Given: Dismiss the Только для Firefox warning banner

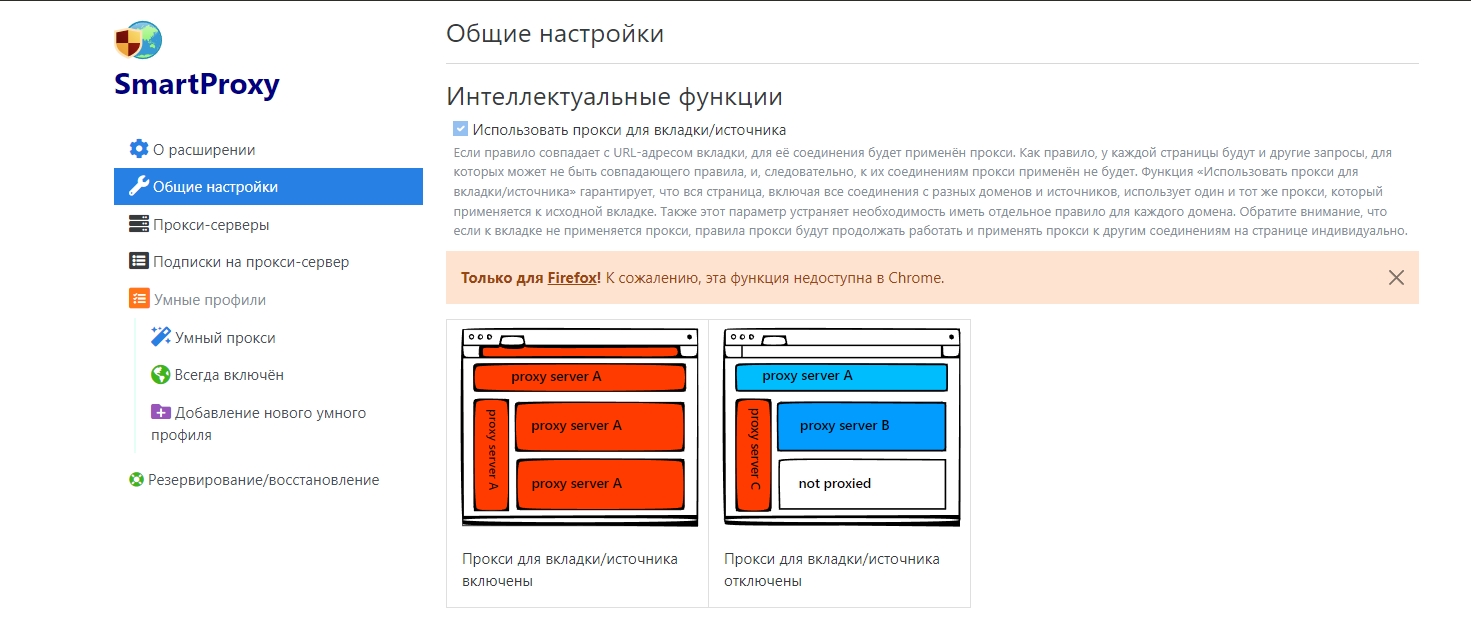Looking at the screenshot, I should point(1396,278).
